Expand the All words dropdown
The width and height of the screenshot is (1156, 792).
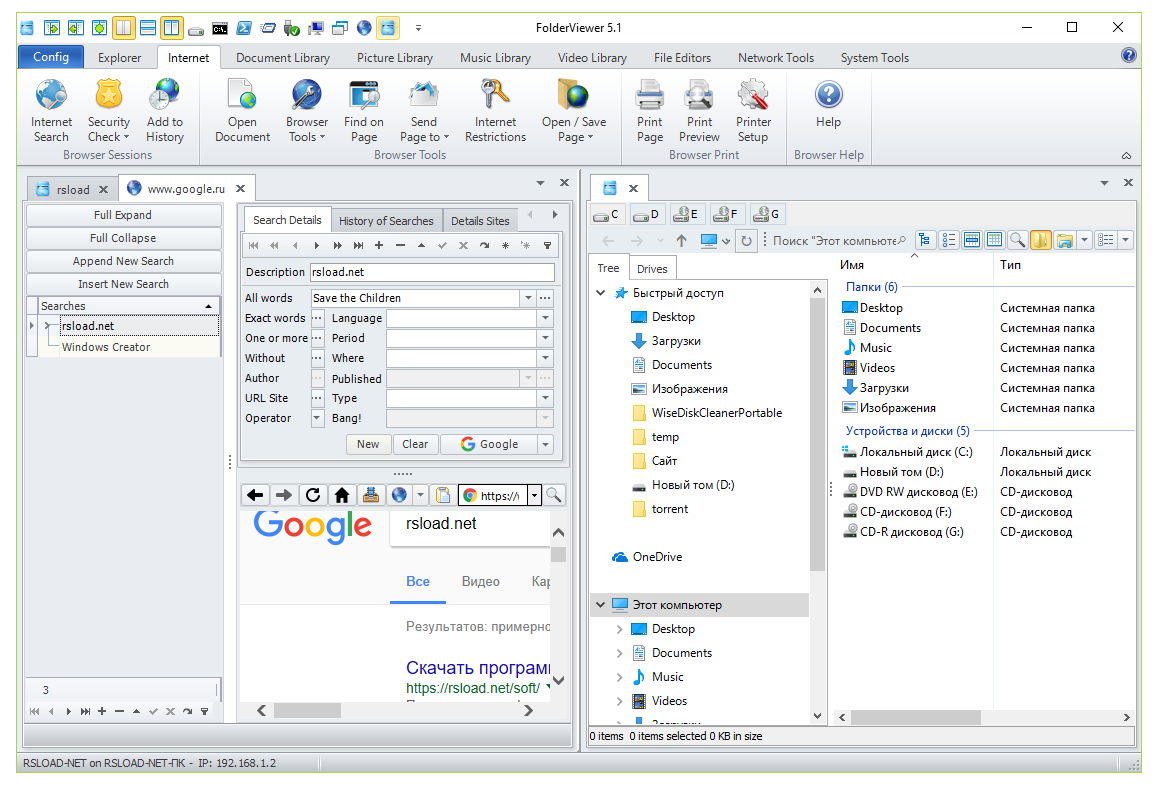pos(527,298)
